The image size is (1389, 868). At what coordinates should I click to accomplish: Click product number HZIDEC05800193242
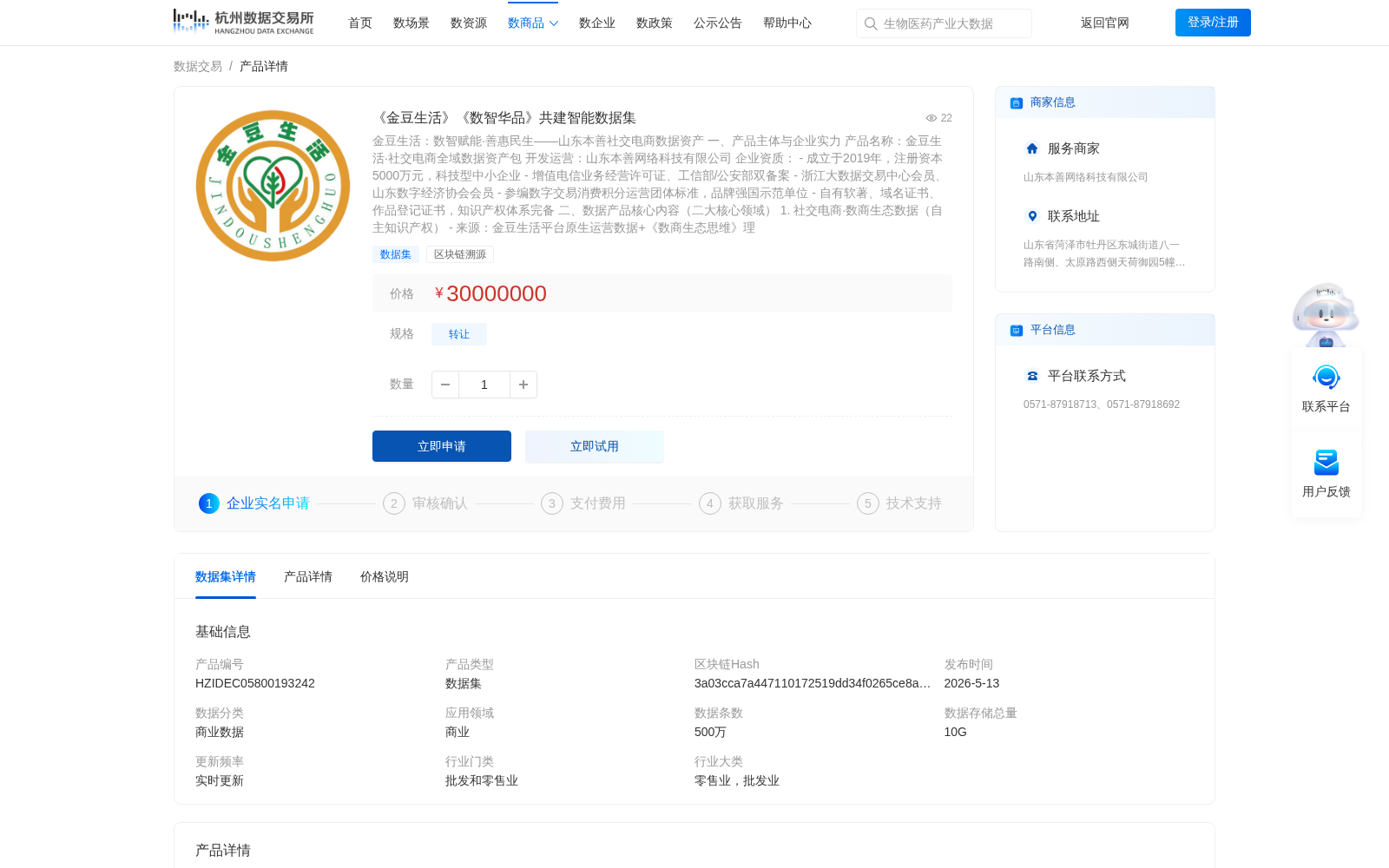255,683
